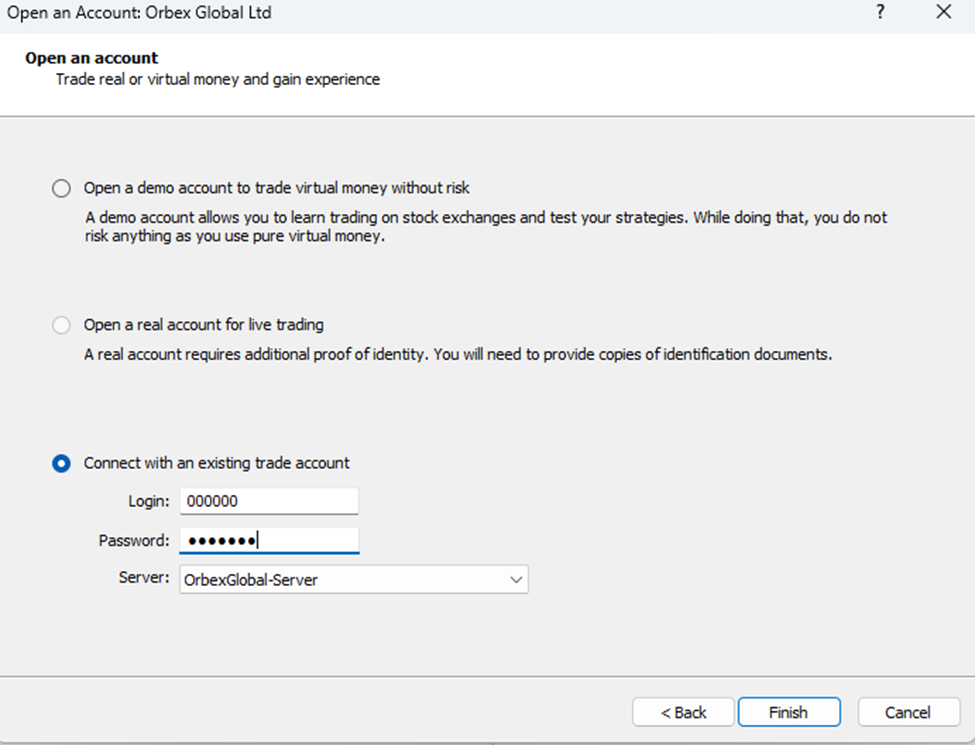Screen dimensions: 975x745
Task: Close the Open an Account dialog
Action: (x=944, y=12)
